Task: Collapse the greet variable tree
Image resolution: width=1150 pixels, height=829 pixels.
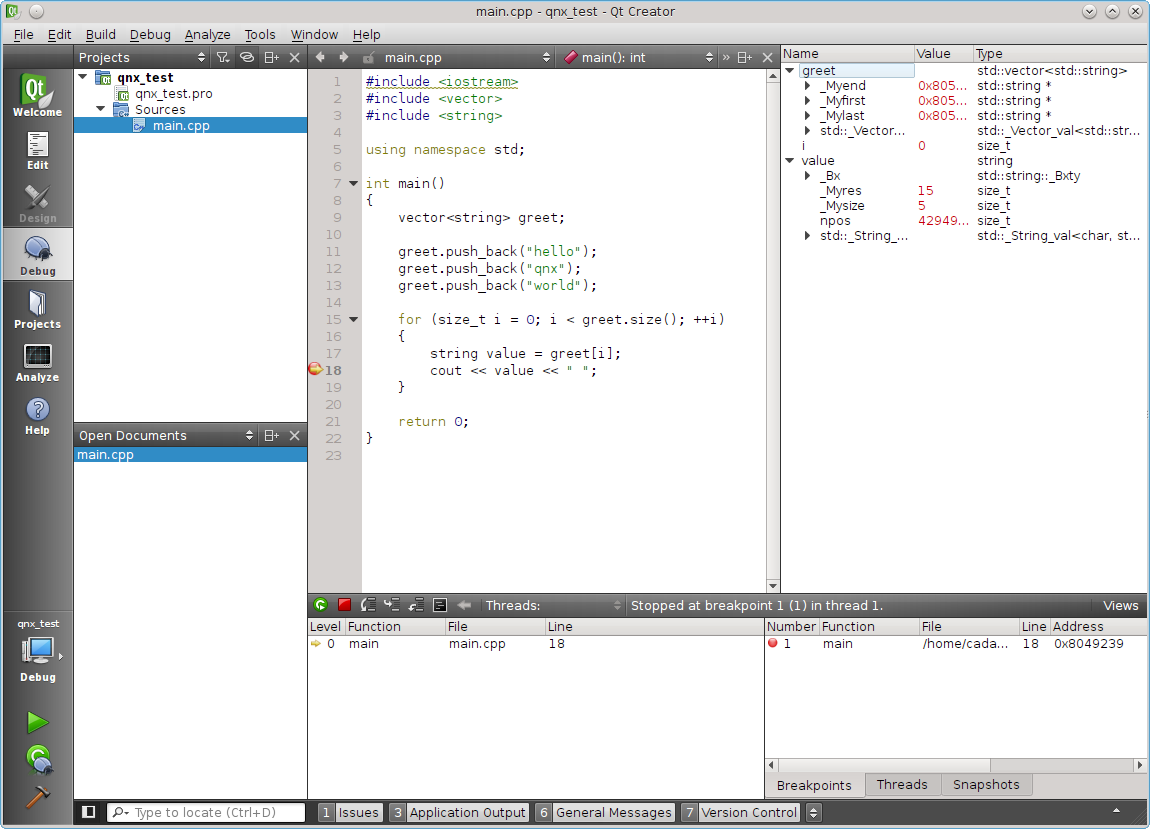Action: (x=790, y=70)
